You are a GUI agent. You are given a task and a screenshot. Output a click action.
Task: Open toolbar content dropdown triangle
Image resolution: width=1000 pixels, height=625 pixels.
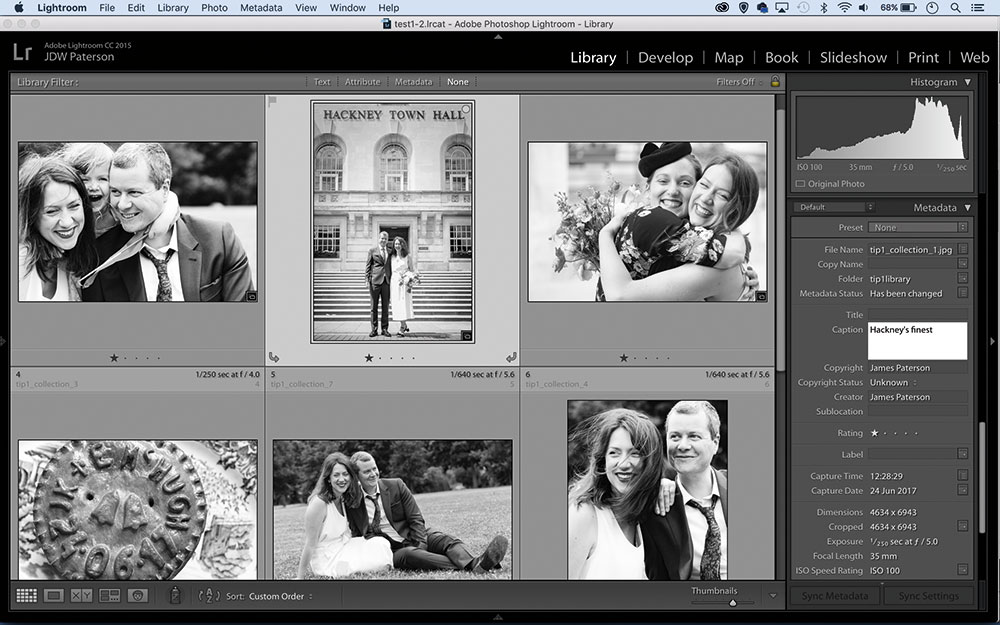[773, 596]
